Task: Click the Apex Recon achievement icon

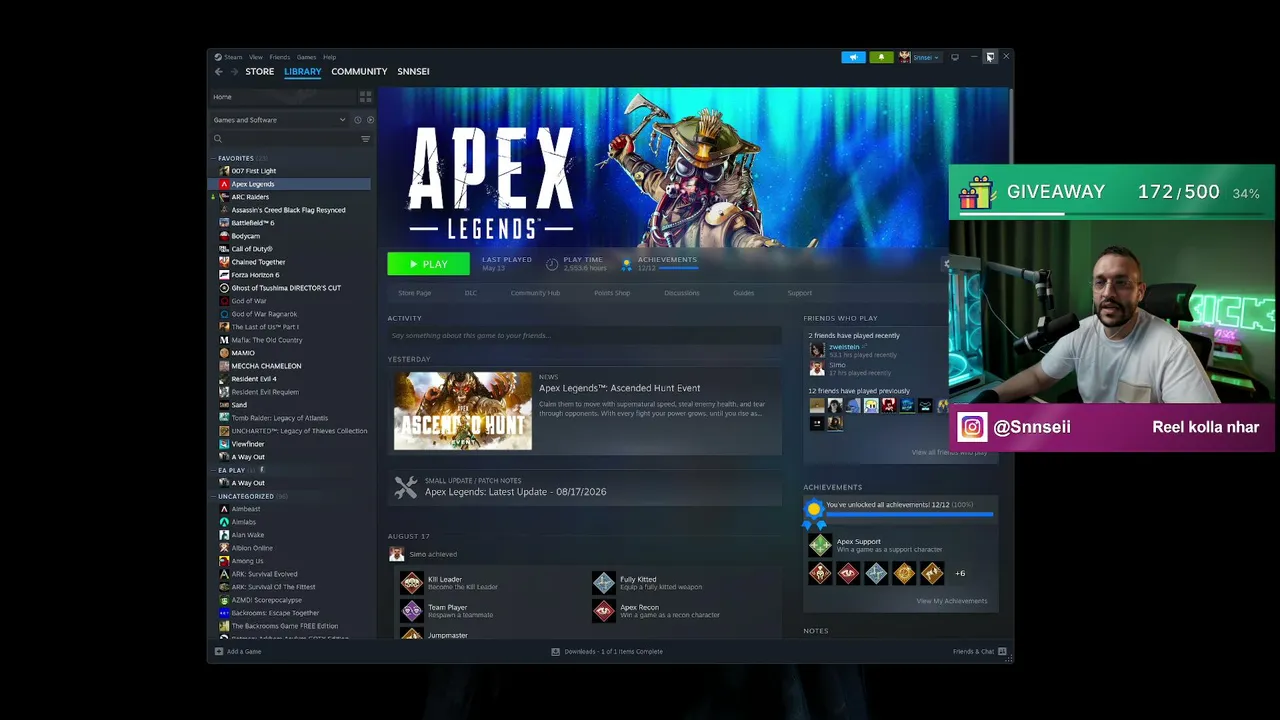Action: point(604,610)
